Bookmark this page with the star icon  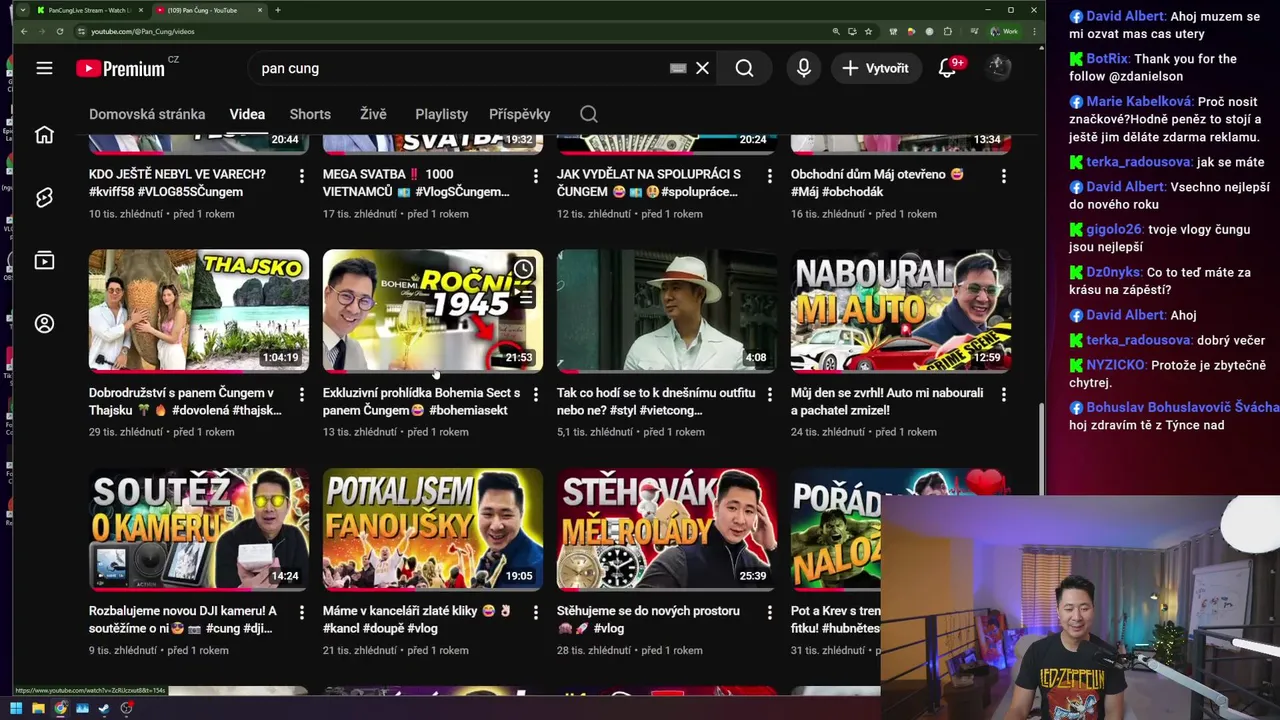(868, 31)
